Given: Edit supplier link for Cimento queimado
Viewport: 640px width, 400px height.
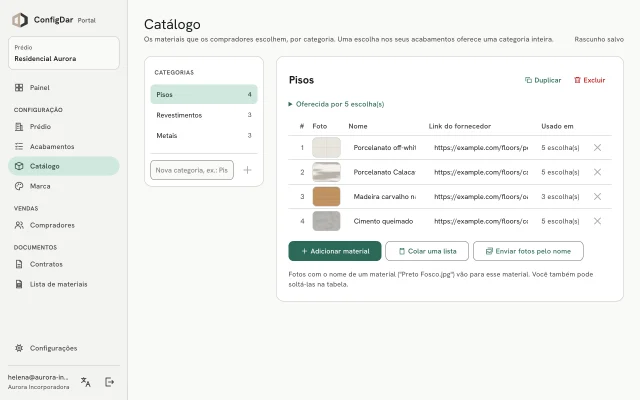Looking at the screenshot, I should tap(481, 221).
